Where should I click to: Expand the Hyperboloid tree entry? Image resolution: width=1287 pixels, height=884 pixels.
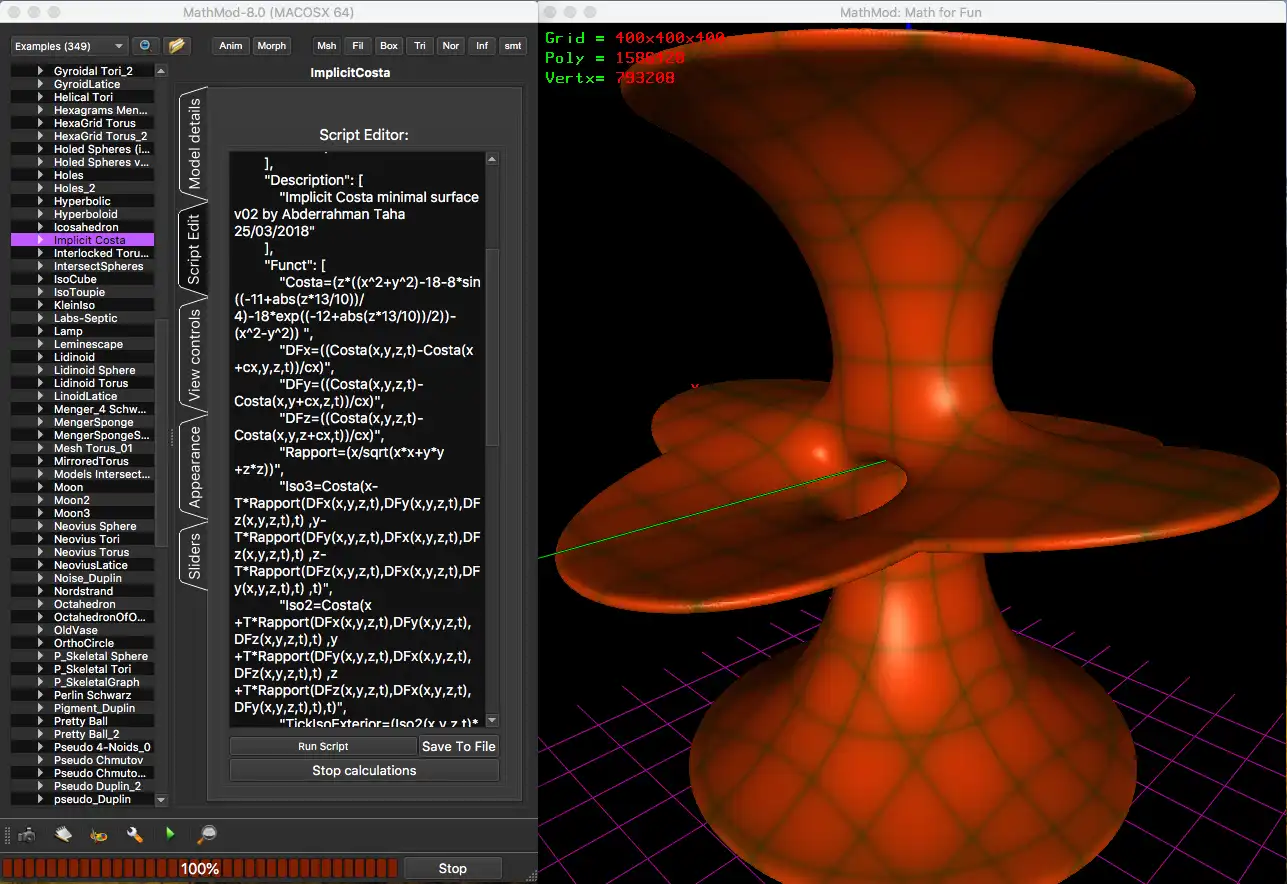(41, 214)
